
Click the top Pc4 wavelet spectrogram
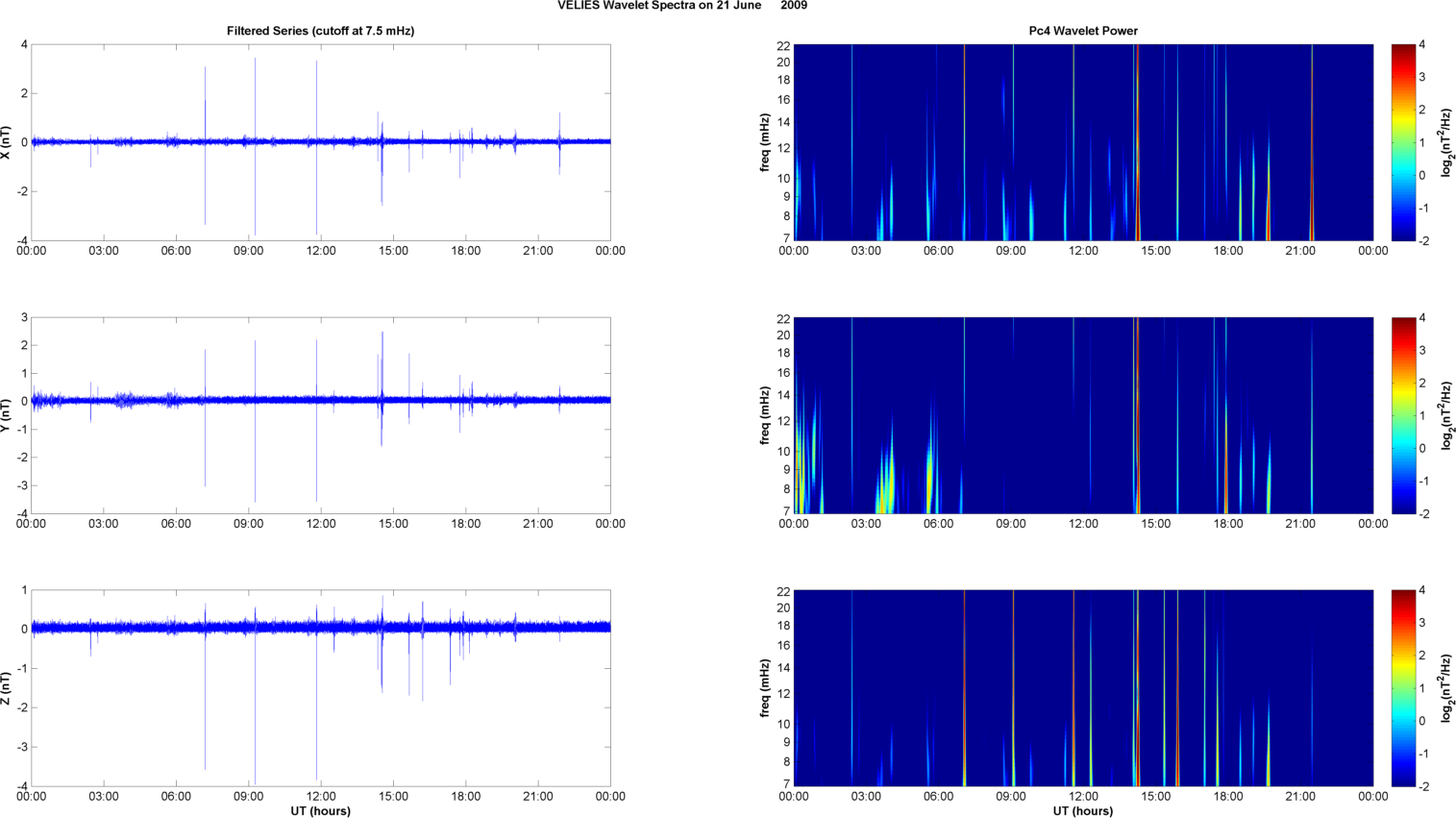pos(1083,142)
